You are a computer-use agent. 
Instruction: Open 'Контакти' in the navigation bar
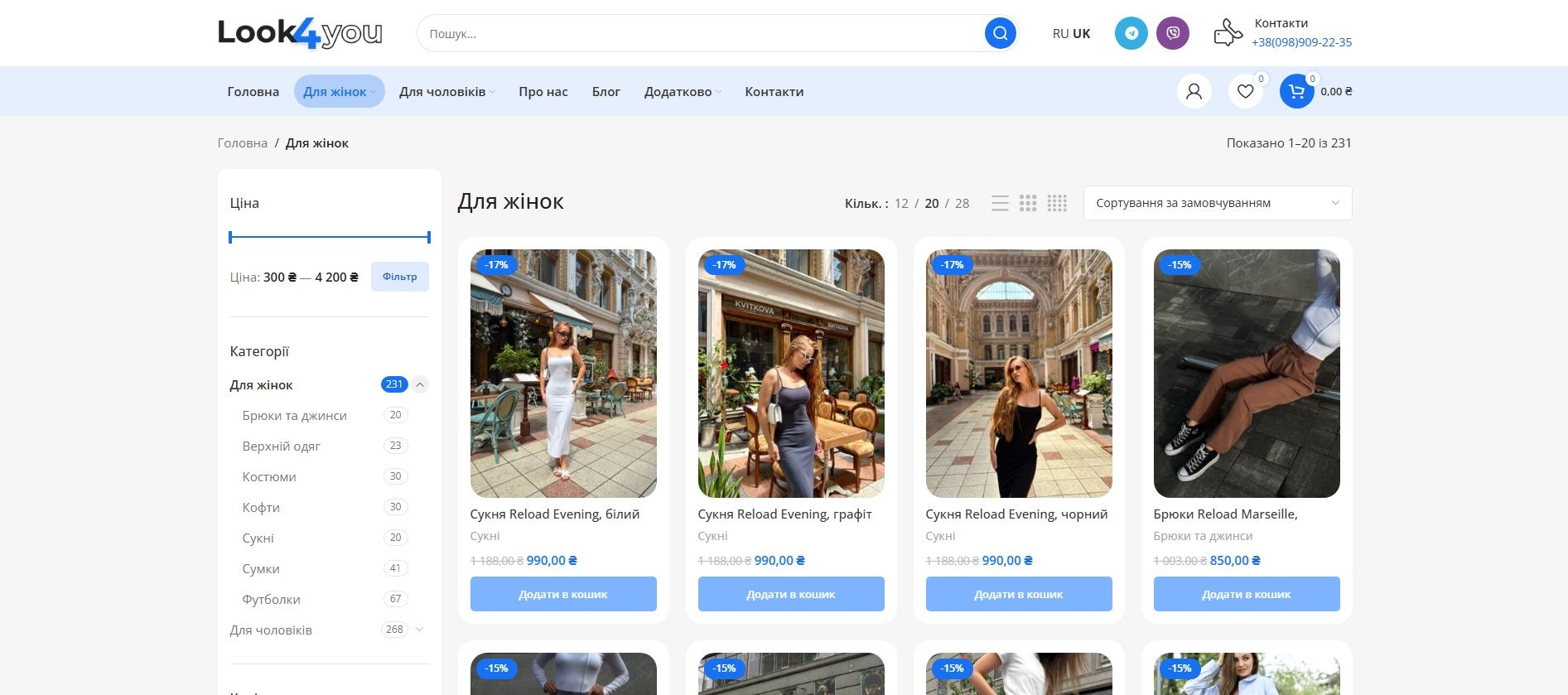click(774, 91)
